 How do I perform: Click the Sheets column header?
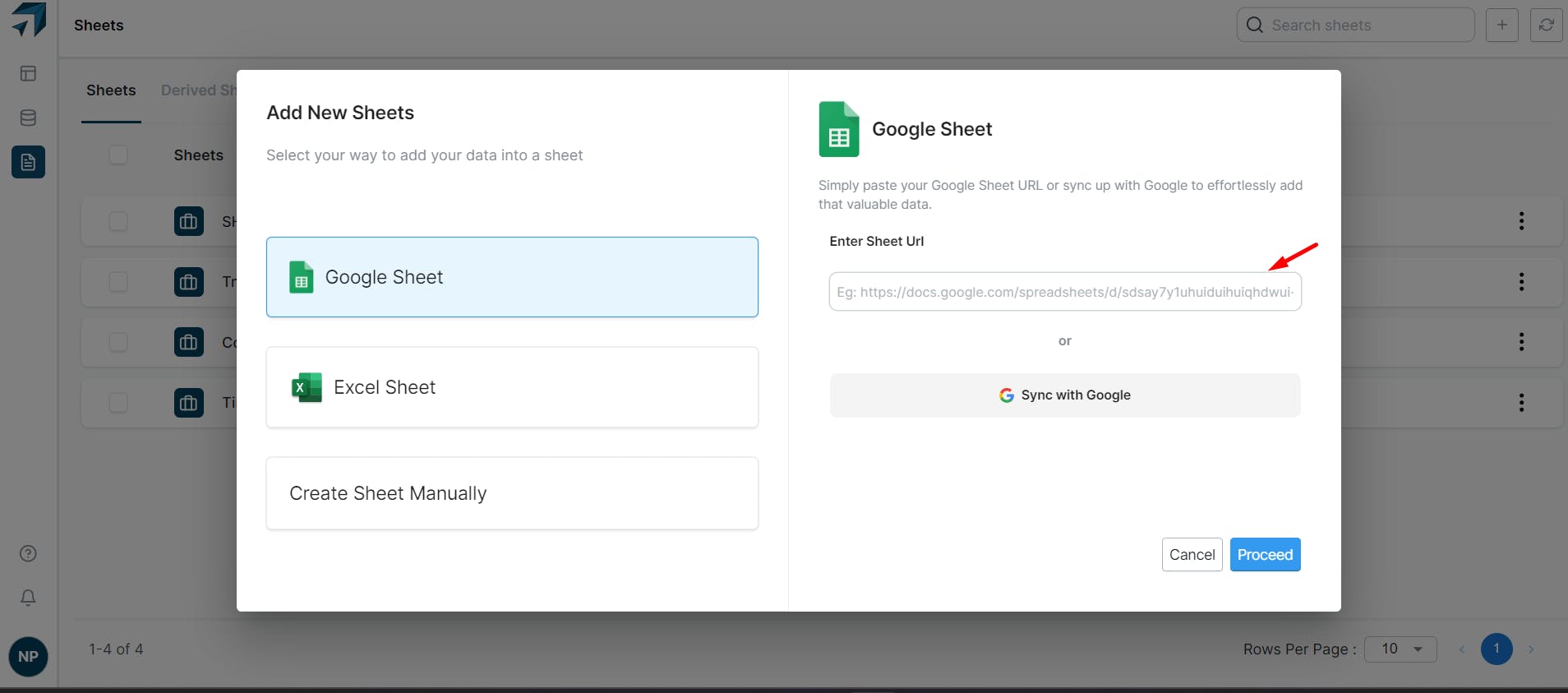point(198,155)
